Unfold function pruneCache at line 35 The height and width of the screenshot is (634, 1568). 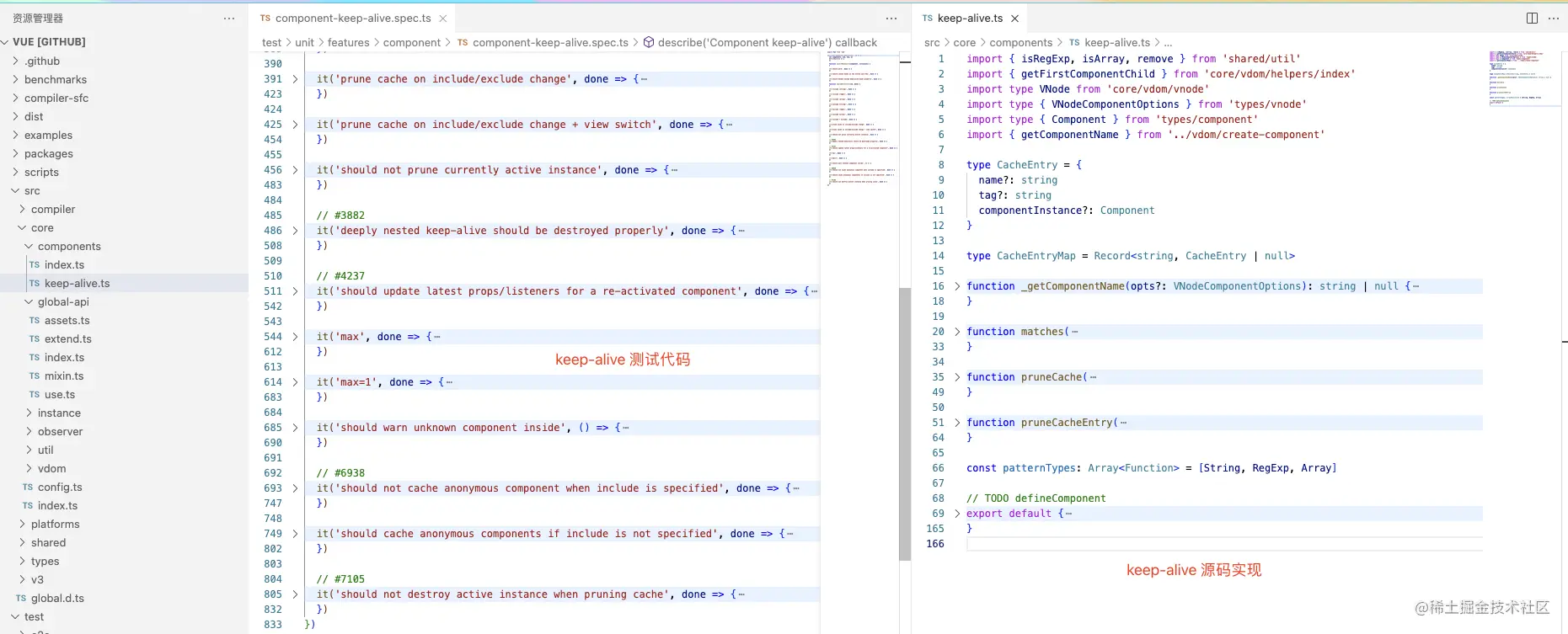[x=957, y=377]
